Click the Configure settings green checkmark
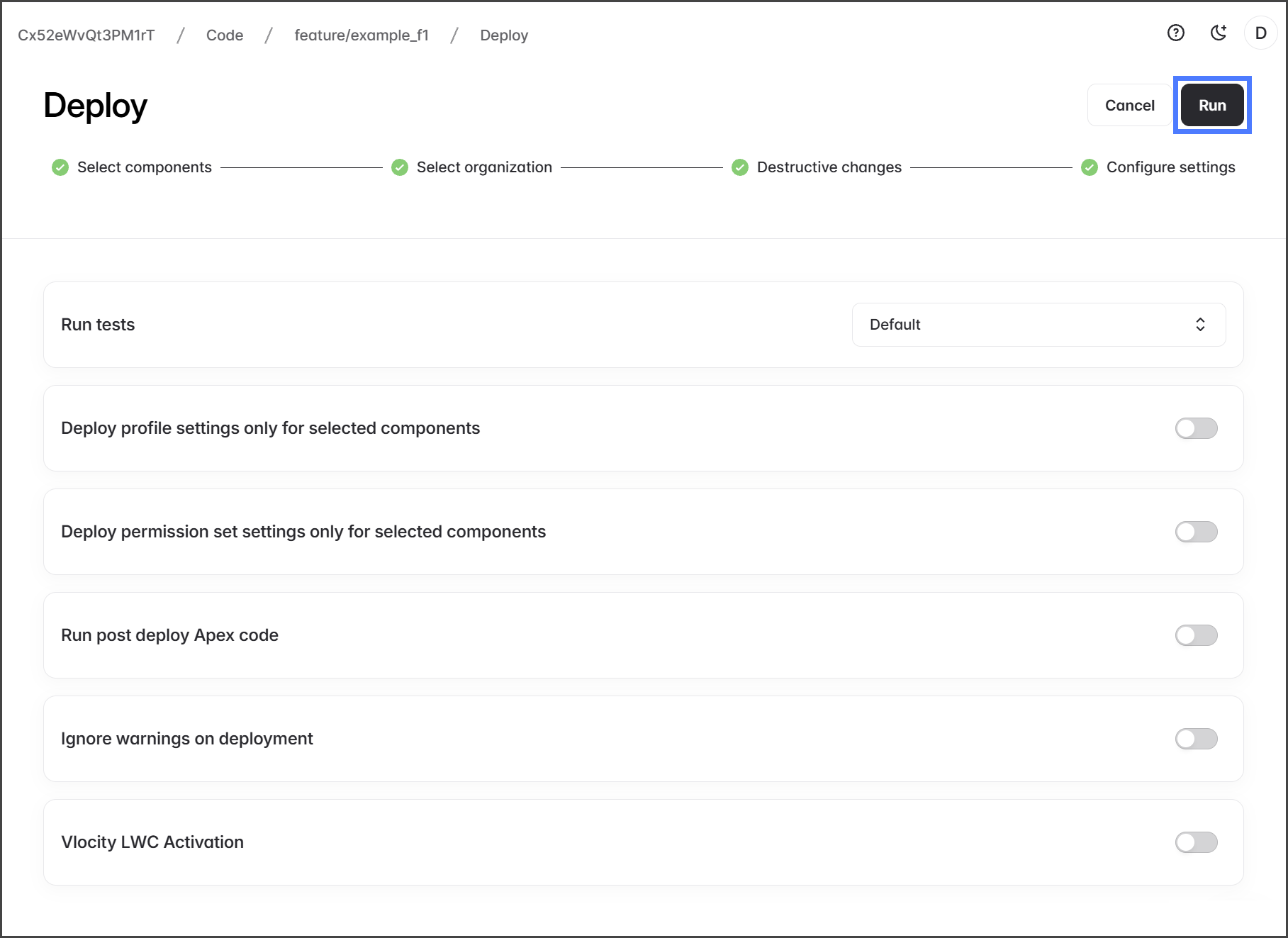 [1090, 167]
